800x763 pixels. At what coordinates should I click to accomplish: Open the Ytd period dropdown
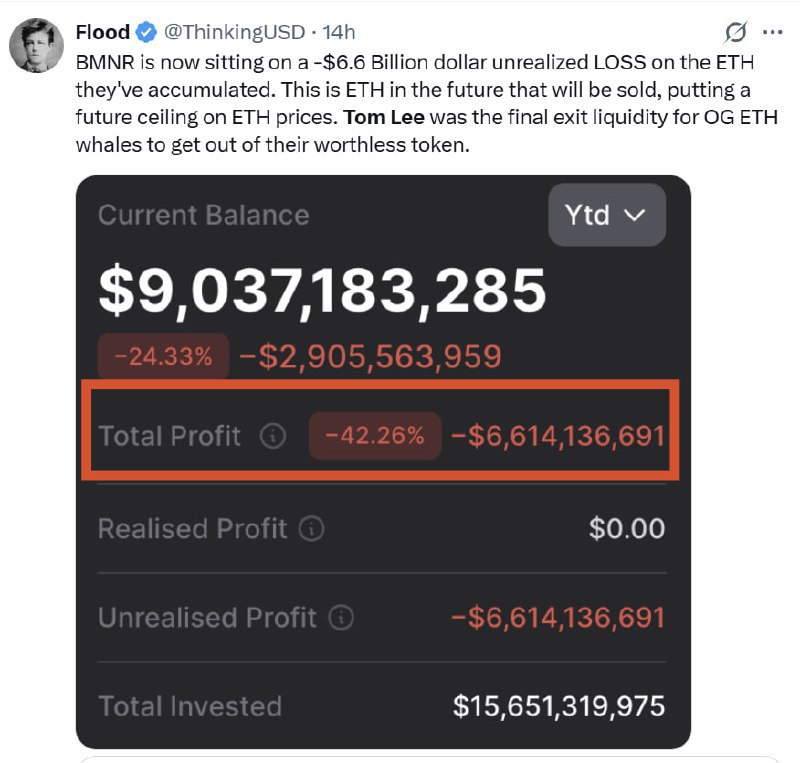pos(605,215)
